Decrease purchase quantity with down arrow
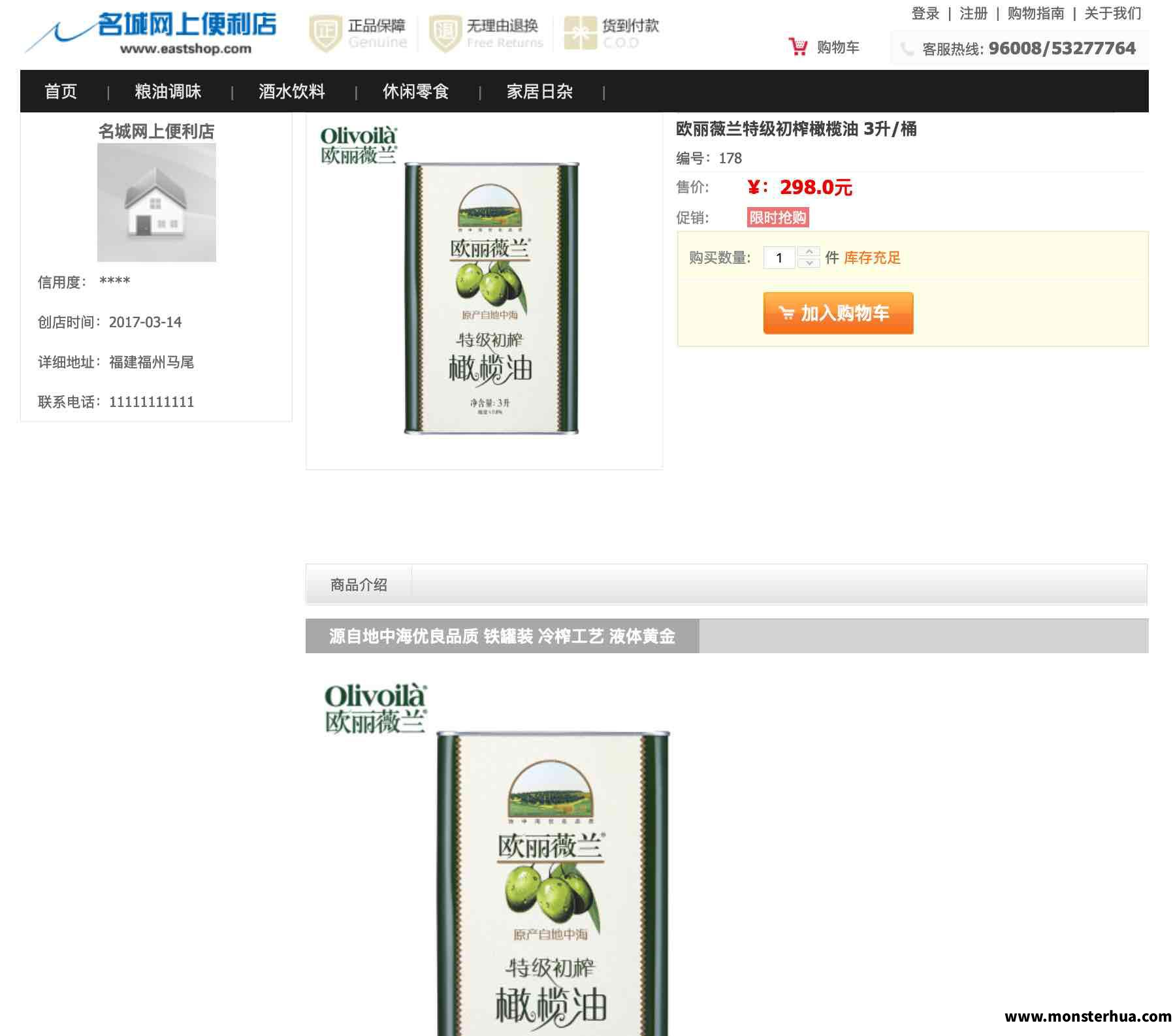1173x1036 pixels. (x=809, y=263)
